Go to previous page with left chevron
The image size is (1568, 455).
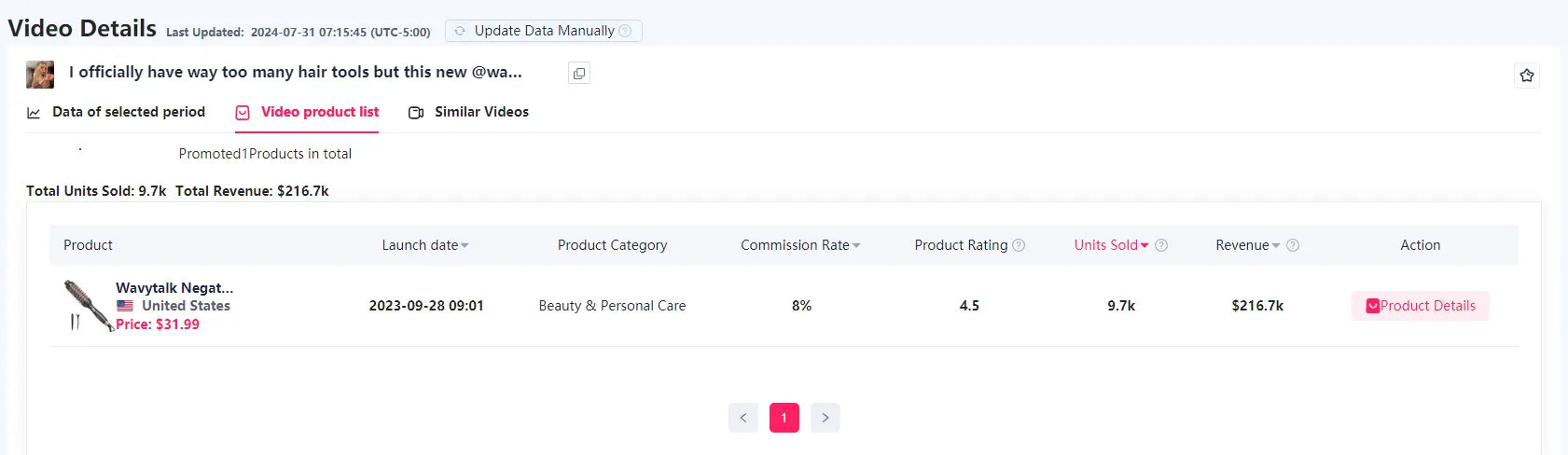(x=743, y=418)
